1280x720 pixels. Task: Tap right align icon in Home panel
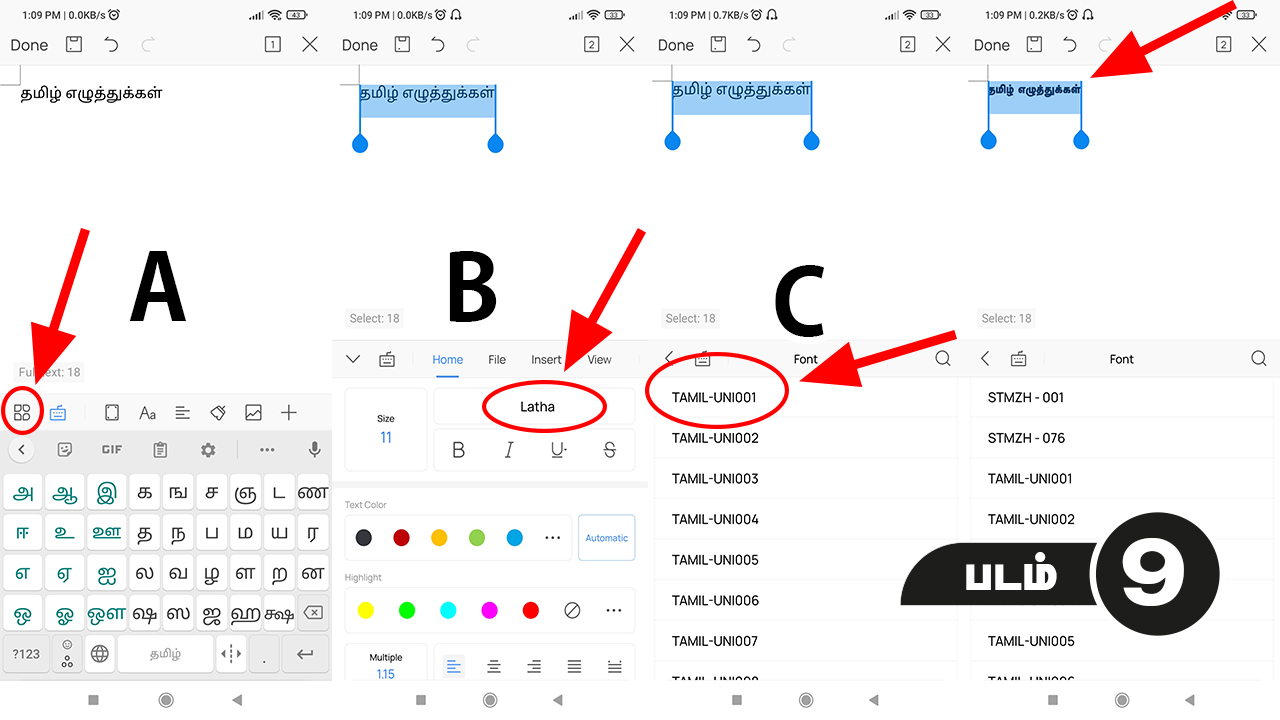click(x=534, y=666)
